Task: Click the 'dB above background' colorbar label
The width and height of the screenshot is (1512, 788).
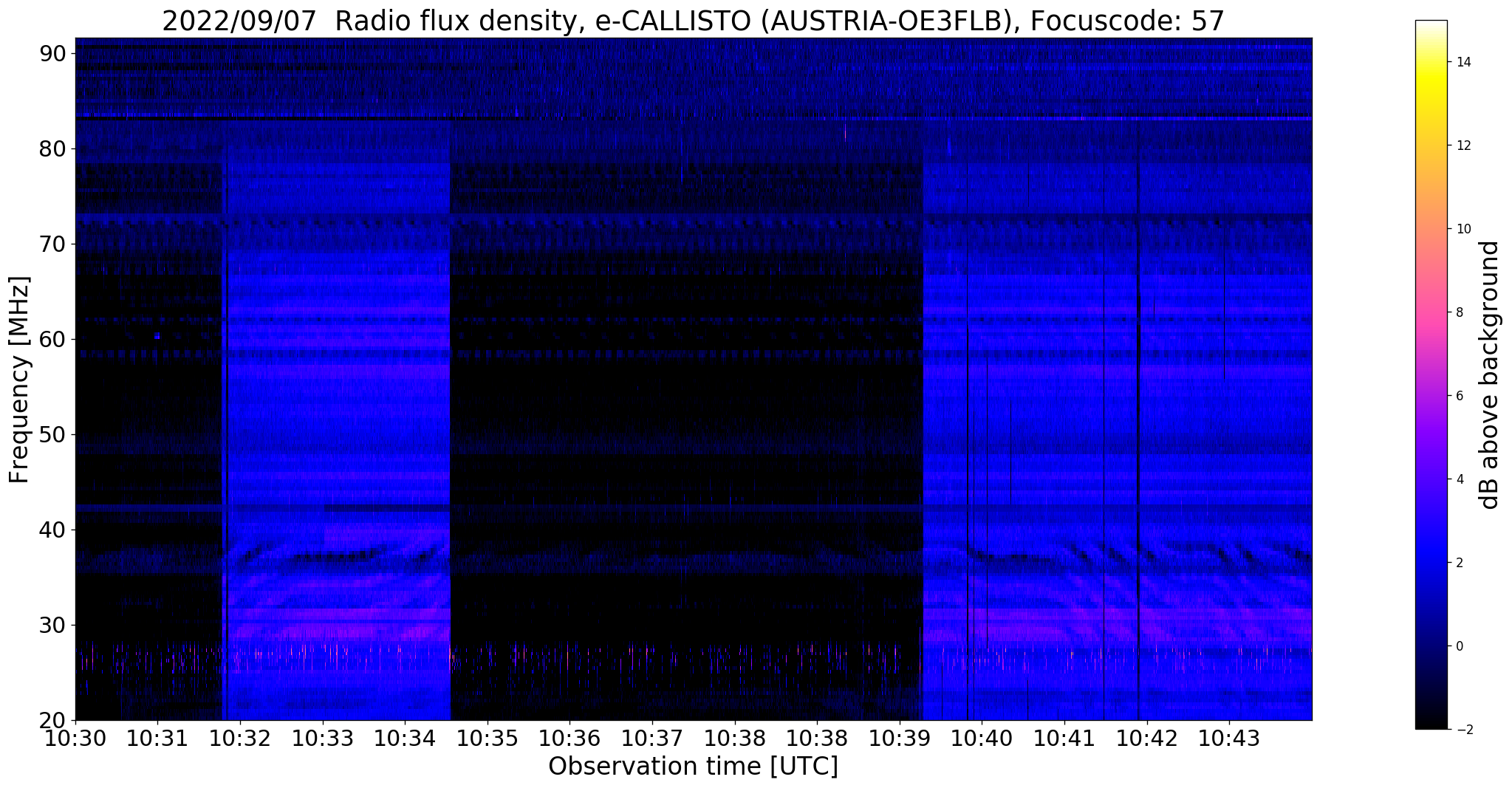Action: [1489, 375]
